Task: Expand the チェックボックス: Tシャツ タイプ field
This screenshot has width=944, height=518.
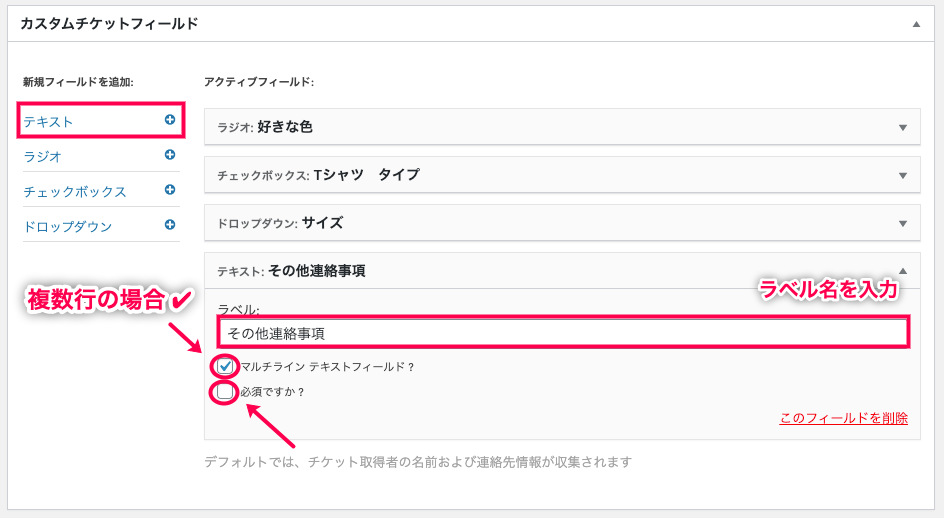Action: [x=902, y=175]
